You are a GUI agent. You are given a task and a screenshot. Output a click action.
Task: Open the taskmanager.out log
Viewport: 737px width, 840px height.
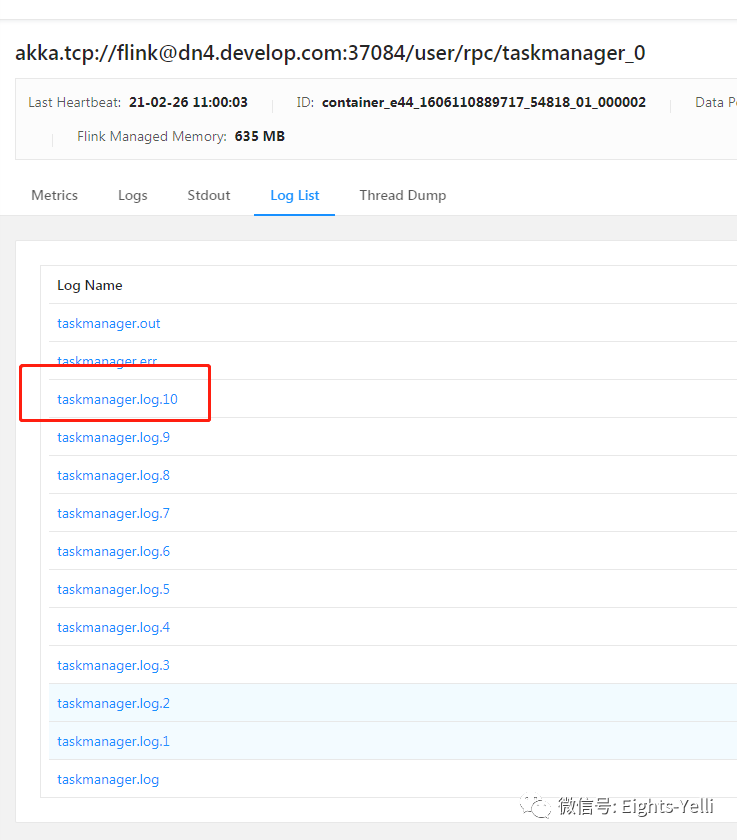tap(109, 324)
